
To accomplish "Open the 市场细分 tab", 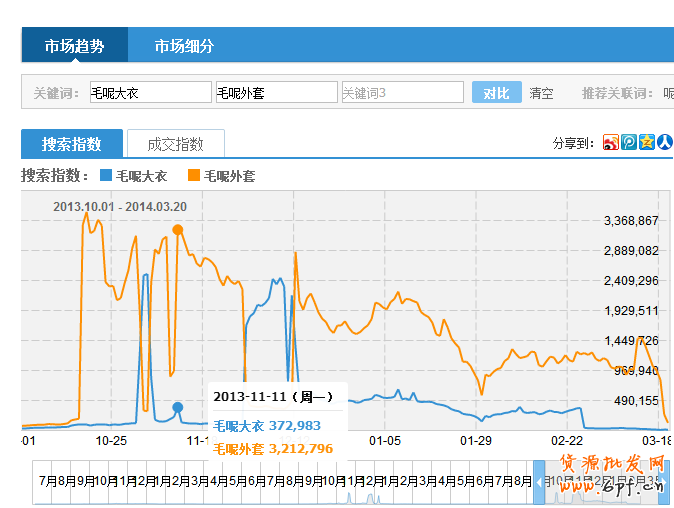I will pyautogui.click(x=184, y=46).
